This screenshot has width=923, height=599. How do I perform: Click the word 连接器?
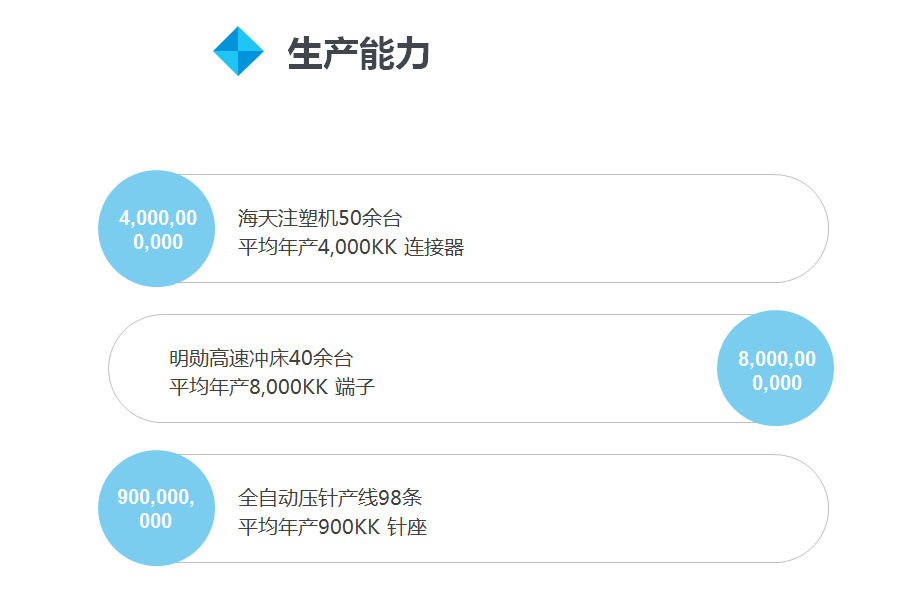click(x=434, y=248)
